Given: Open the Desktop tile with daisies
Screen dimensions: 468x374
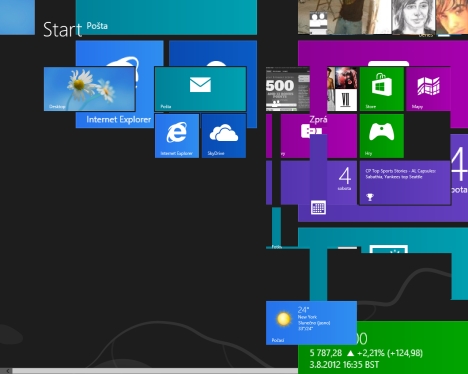Looking at the screenshot, I should tap(89, 89).
